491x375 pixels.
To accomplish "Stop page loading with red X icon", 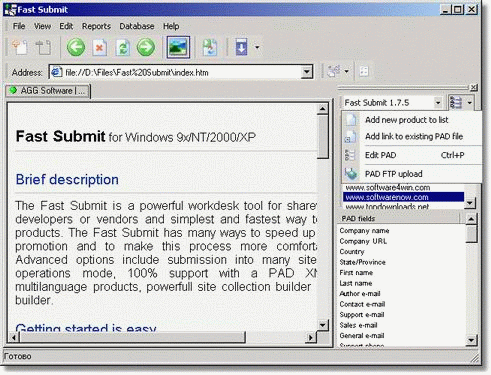I will 100,47.
